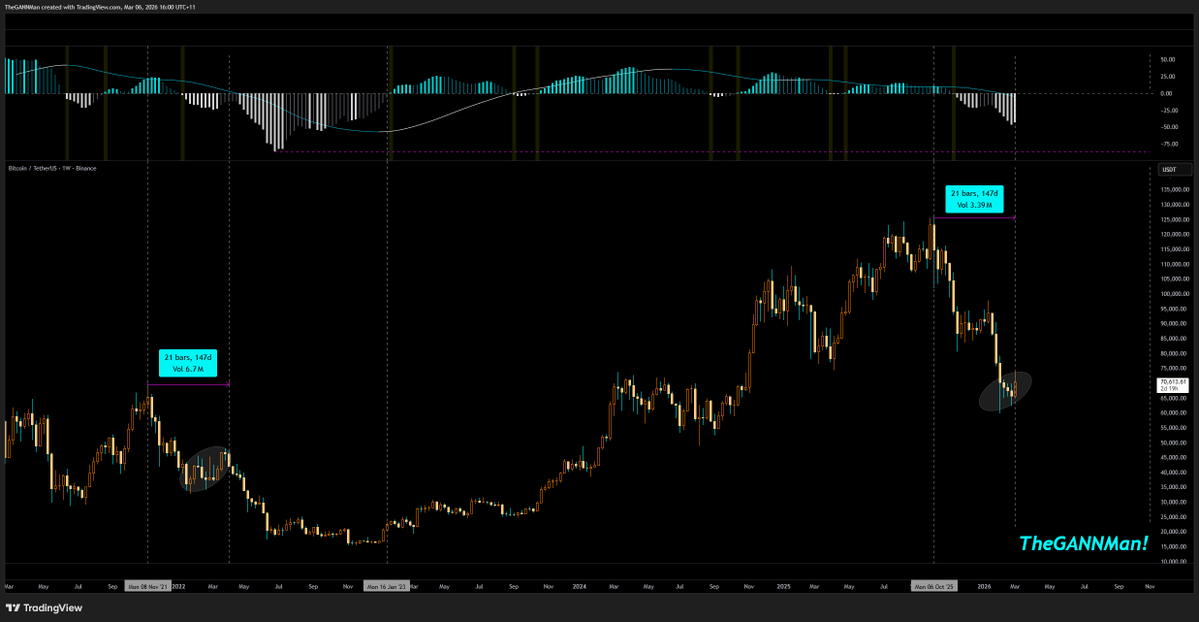1199x622 pixels.
Task: Click the 0.00 oscillator axis label
Action: click(x=1166, y=93)
